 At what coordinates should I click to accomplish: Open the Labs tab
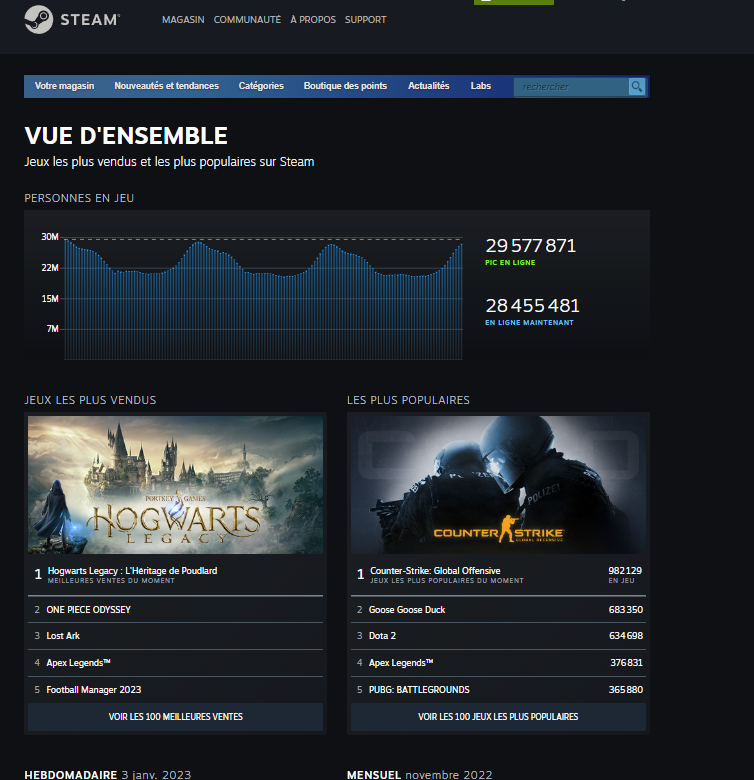click(x=481, y=87)
